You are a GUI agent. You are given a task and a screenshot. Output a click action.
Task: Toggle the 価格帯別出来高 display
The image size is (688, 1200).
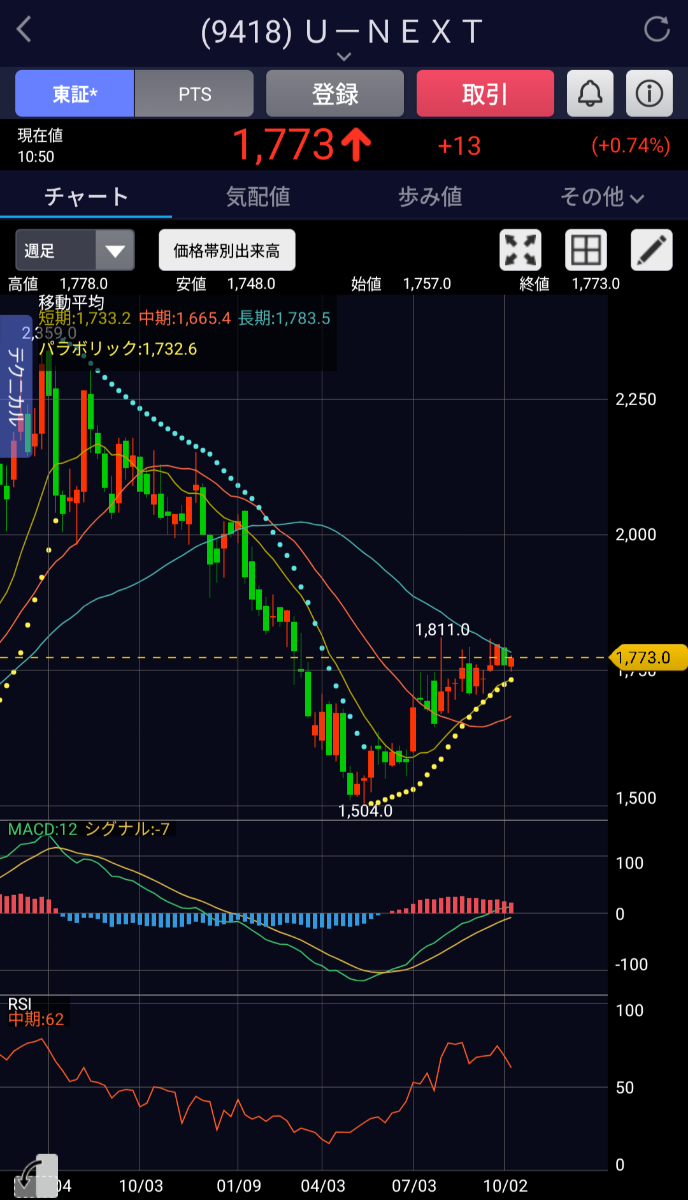pyautogui.click(x=227, y=250)
